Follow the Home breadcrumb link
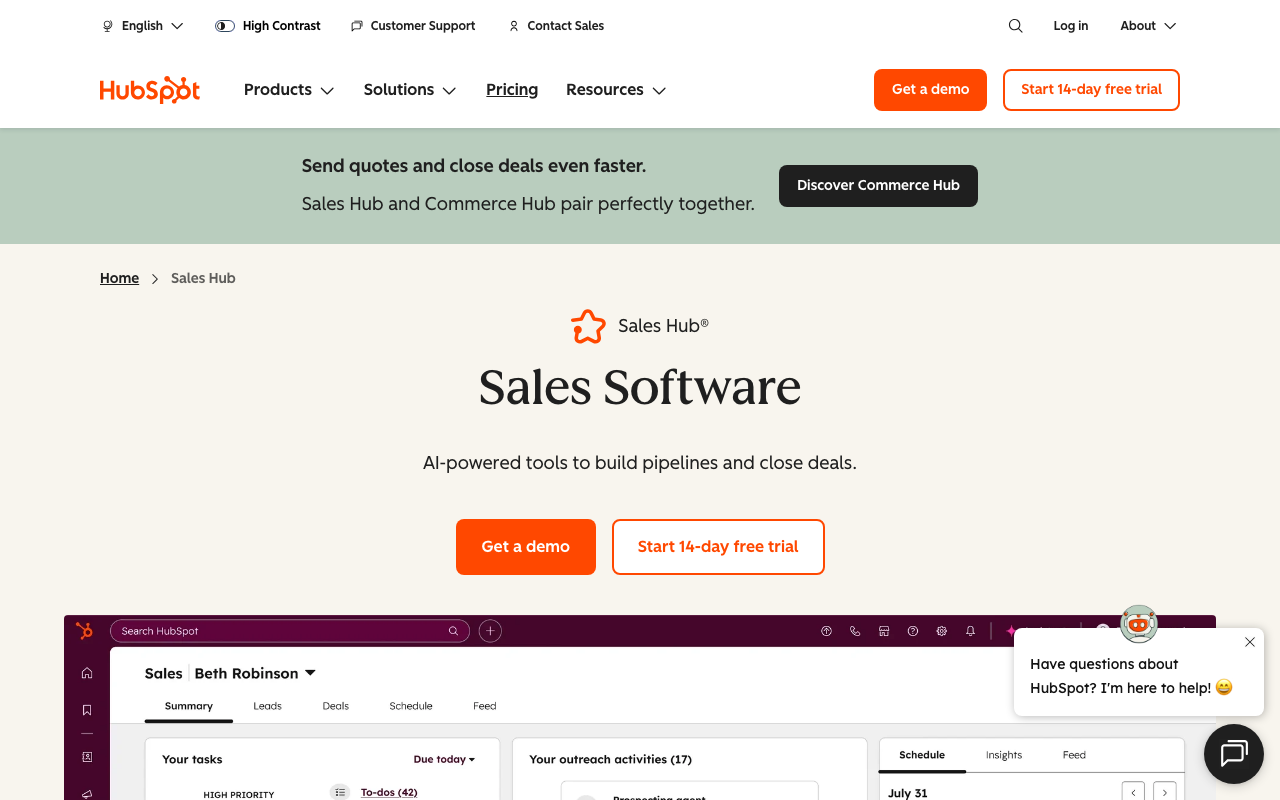 (x=119, y=279)
